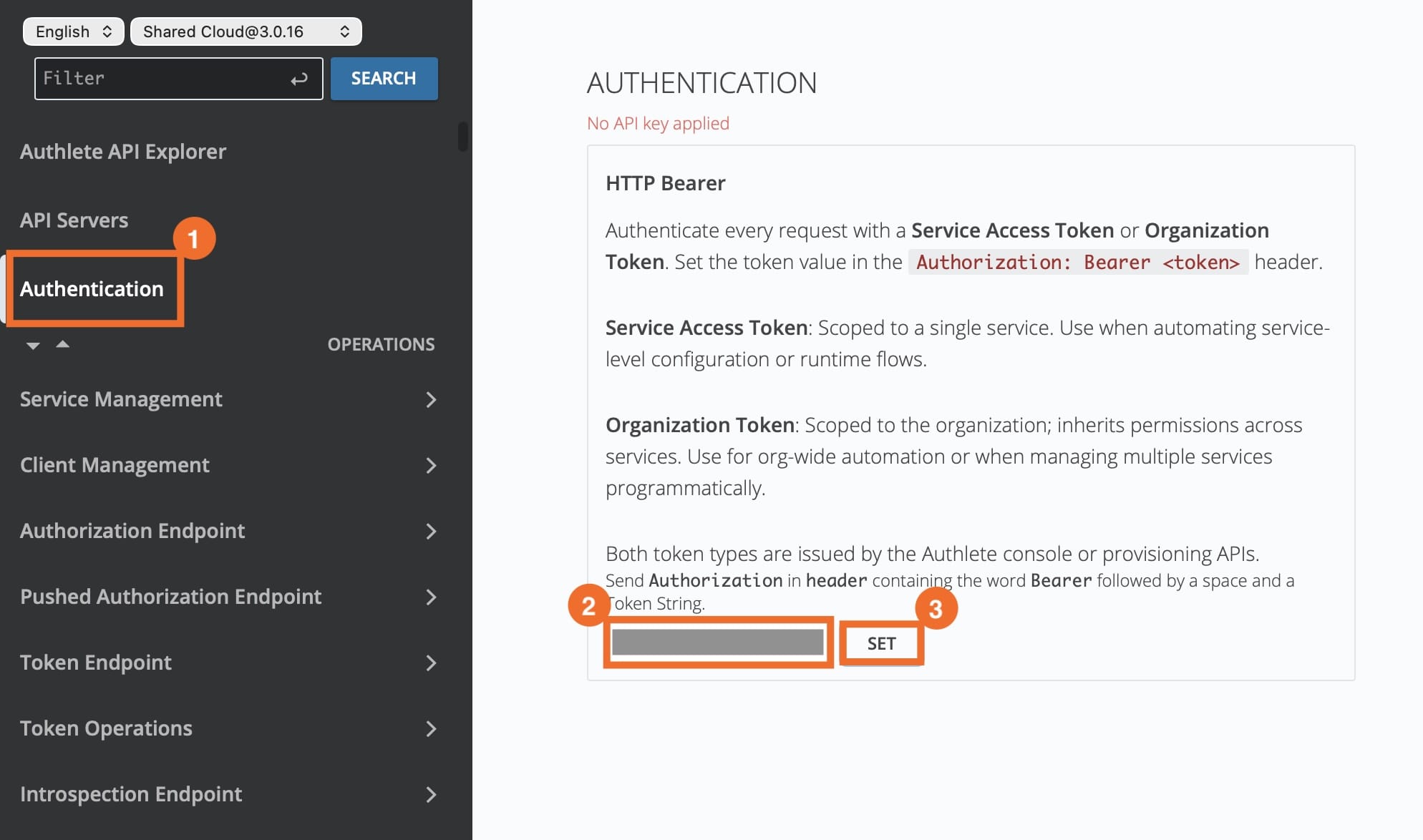Open the Shared Cloud@3.0.16 version dropdown
1423x840 pixels.
[246, 31]
